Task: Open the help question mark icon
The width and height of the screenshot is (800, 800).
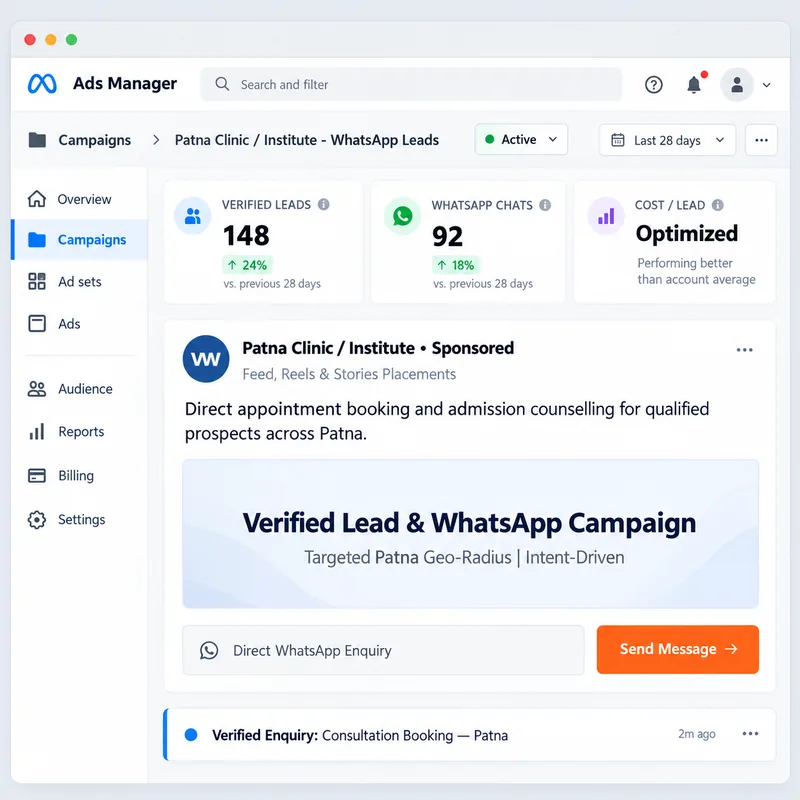Action: click(x=654, y=85)
